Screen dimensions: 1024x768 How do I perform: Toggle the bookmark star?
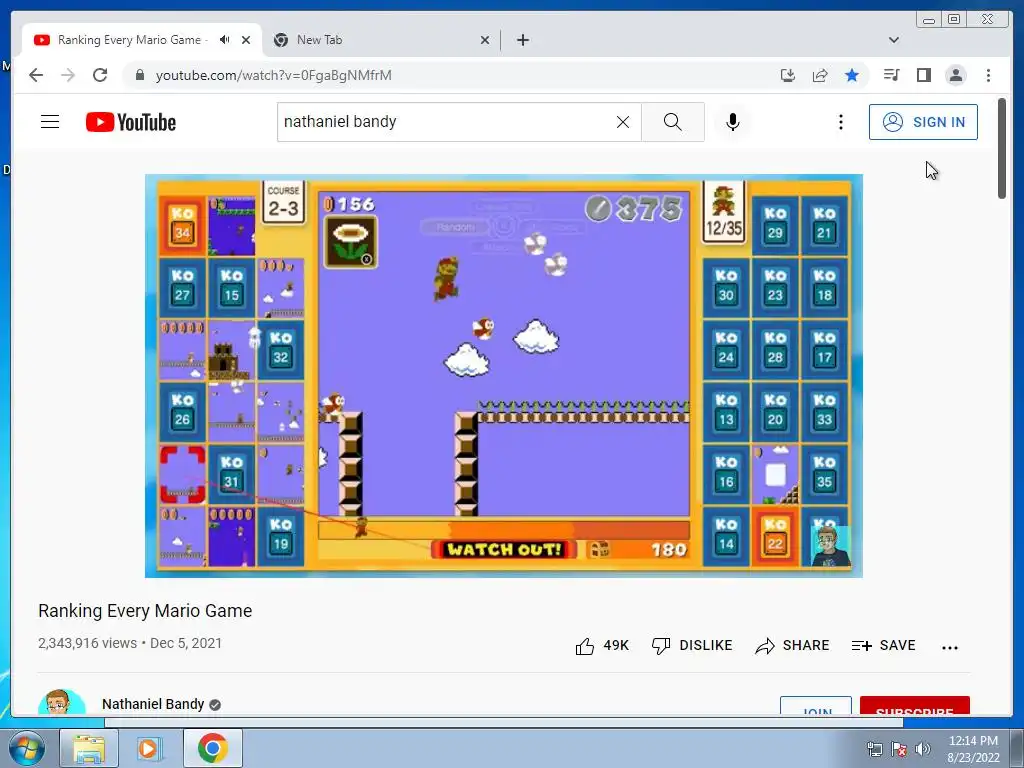coord(852,75)
